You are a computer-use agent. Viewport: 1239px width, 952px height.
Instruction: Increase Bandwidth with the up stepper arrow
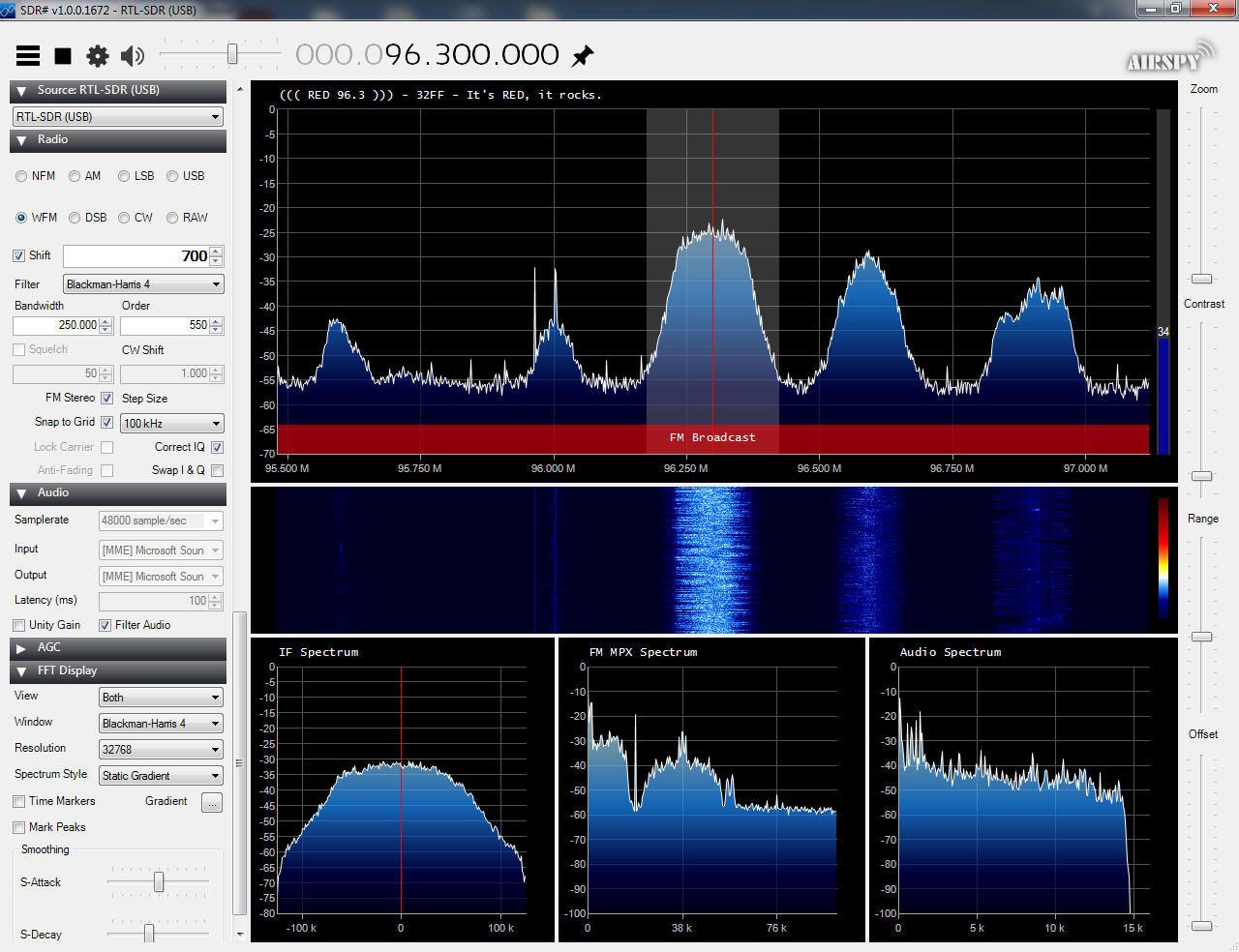[106, 322]
